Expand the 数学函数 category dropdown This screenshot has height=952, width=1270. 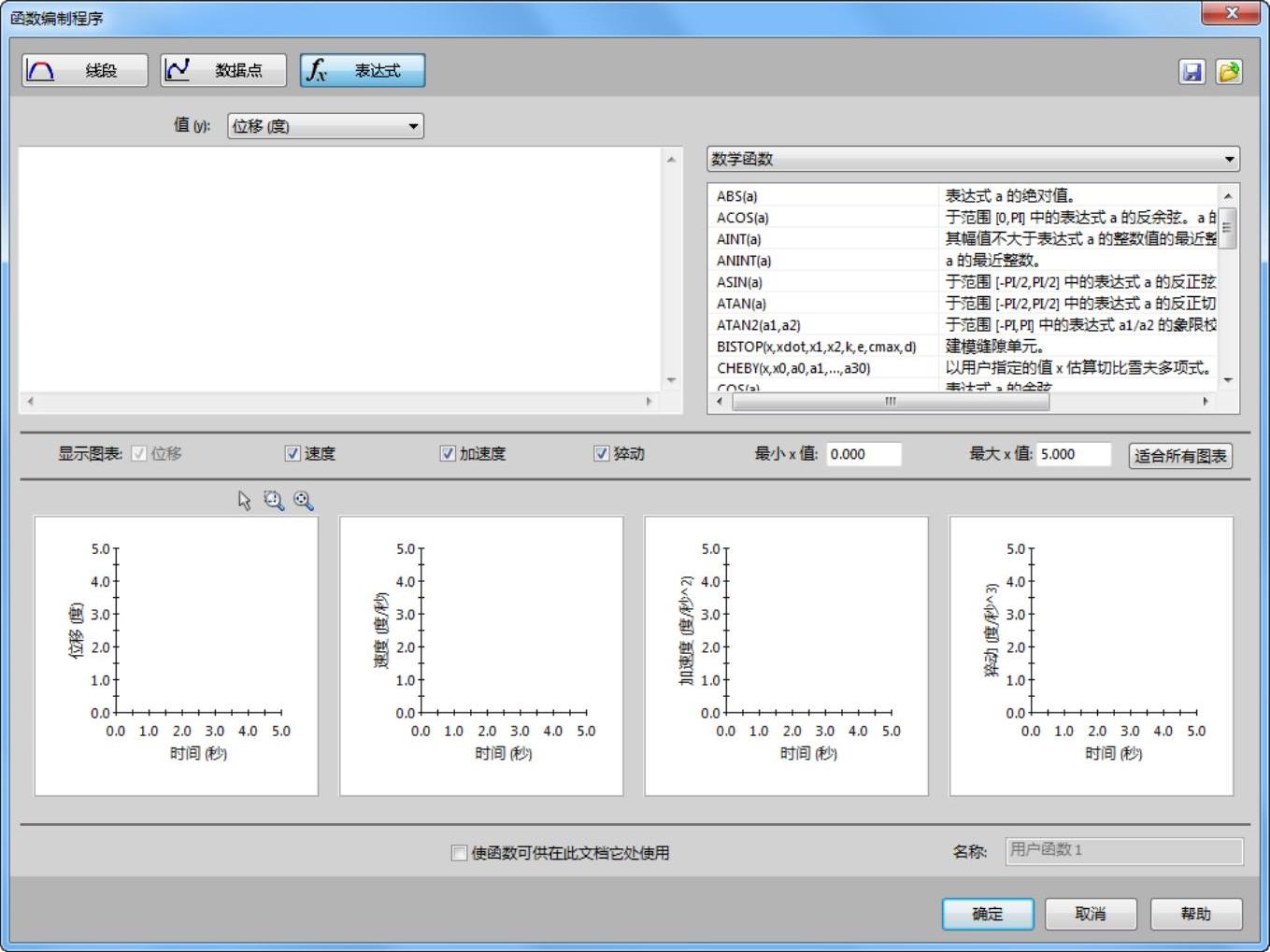tap(973, 160)
